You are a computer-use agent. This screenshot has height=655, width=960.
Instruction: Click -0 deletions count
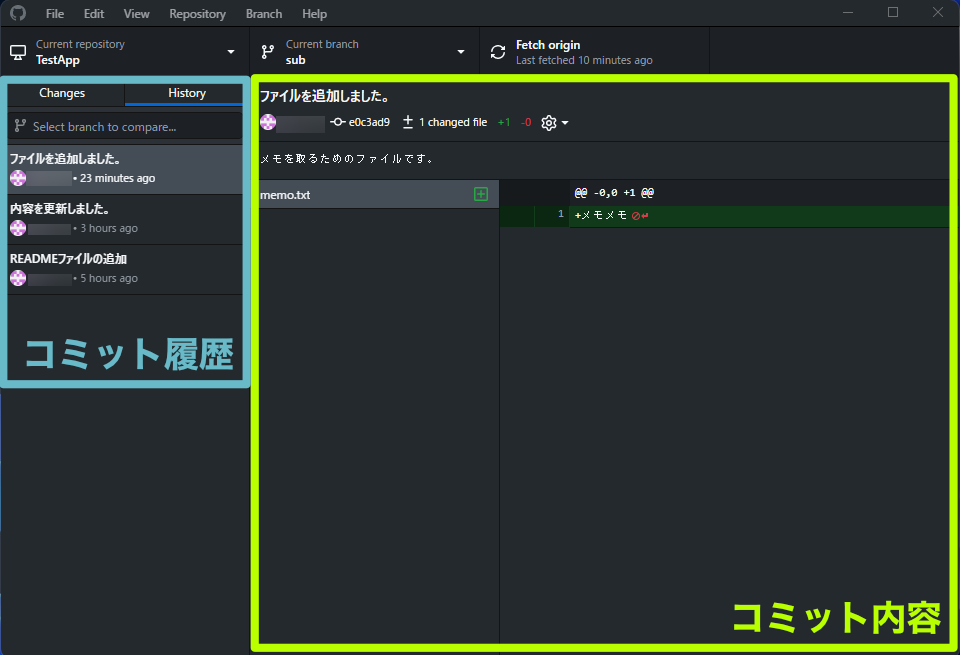point(526,122)
